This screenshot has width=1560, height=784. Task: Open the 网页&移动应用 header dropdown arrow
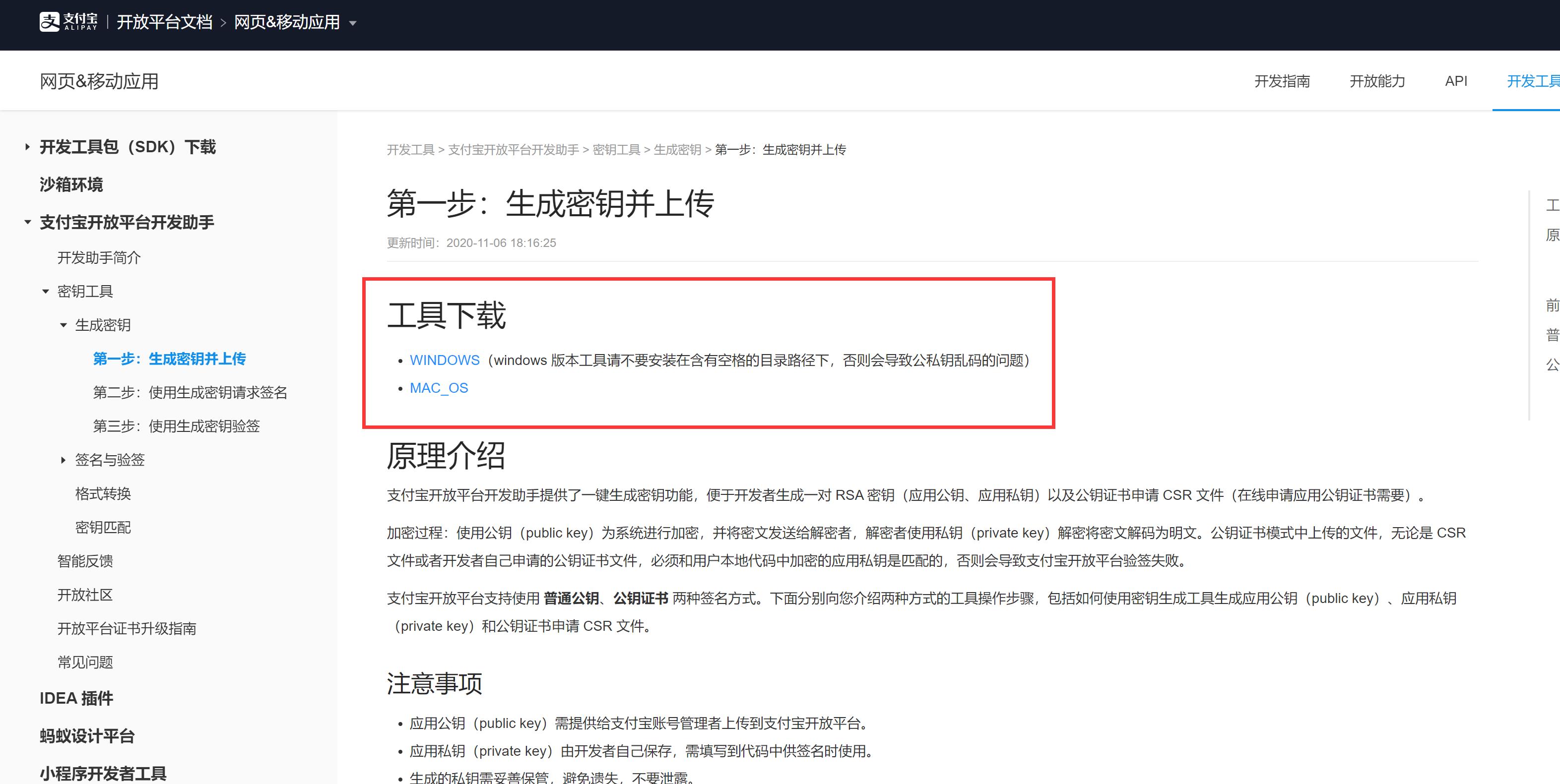click(353, 24)
